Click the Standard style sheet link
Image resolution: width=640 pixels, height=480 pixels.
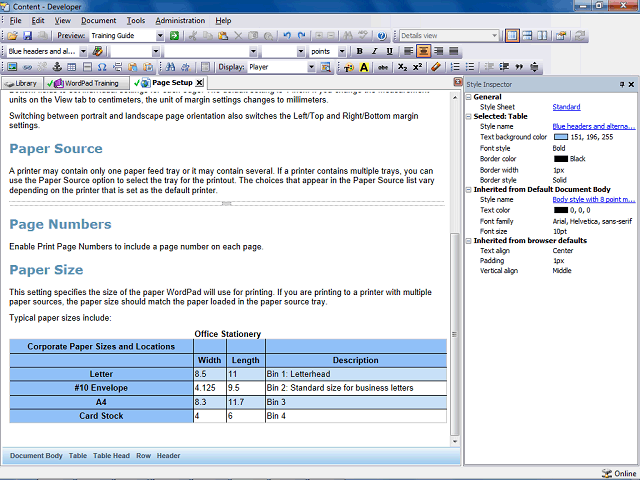point(566,107)
